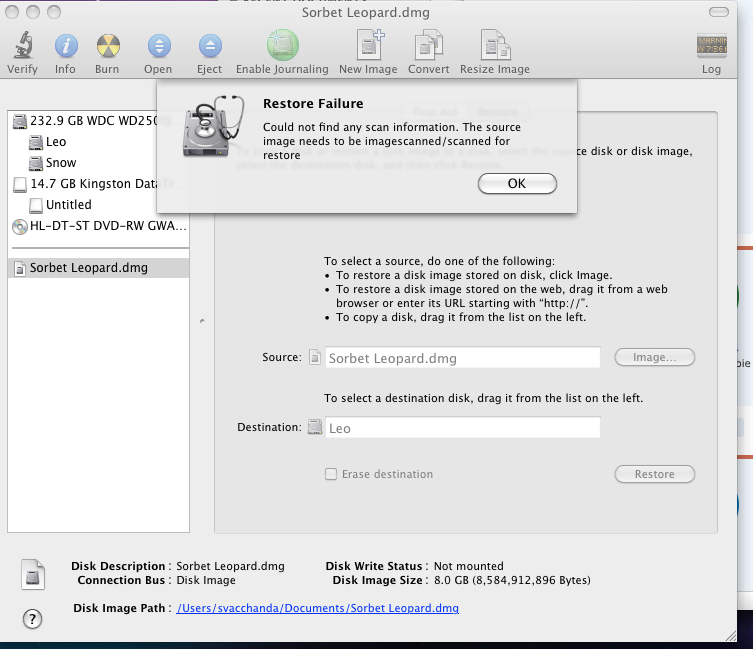This screenshot has height=649, width=753.
Task: Click the Disk Utility stethoscope icon in dialog
Action: [214, 126]
